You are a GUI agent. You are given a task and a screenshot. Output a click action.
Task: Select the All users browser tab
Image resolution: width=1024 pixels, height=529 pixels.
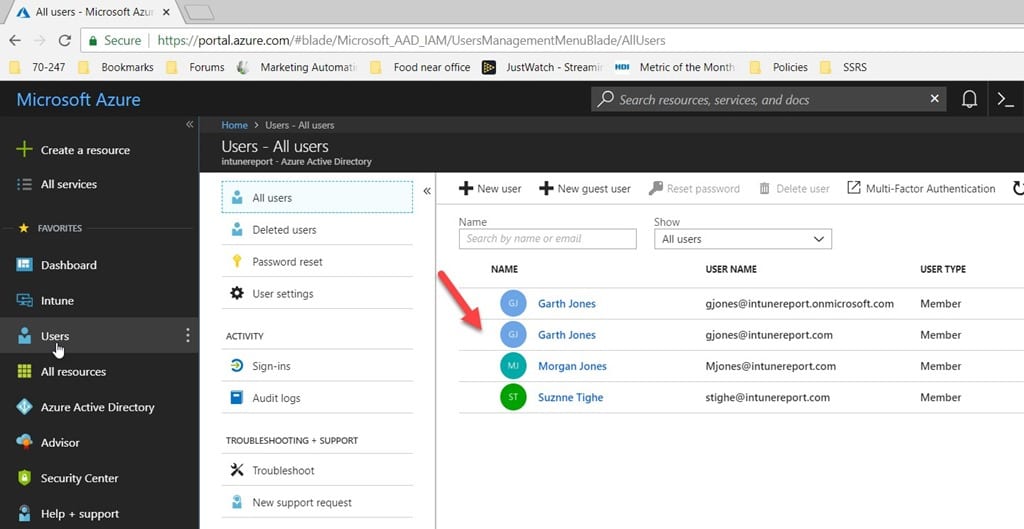pyautogui.click(x=92, y=12)
